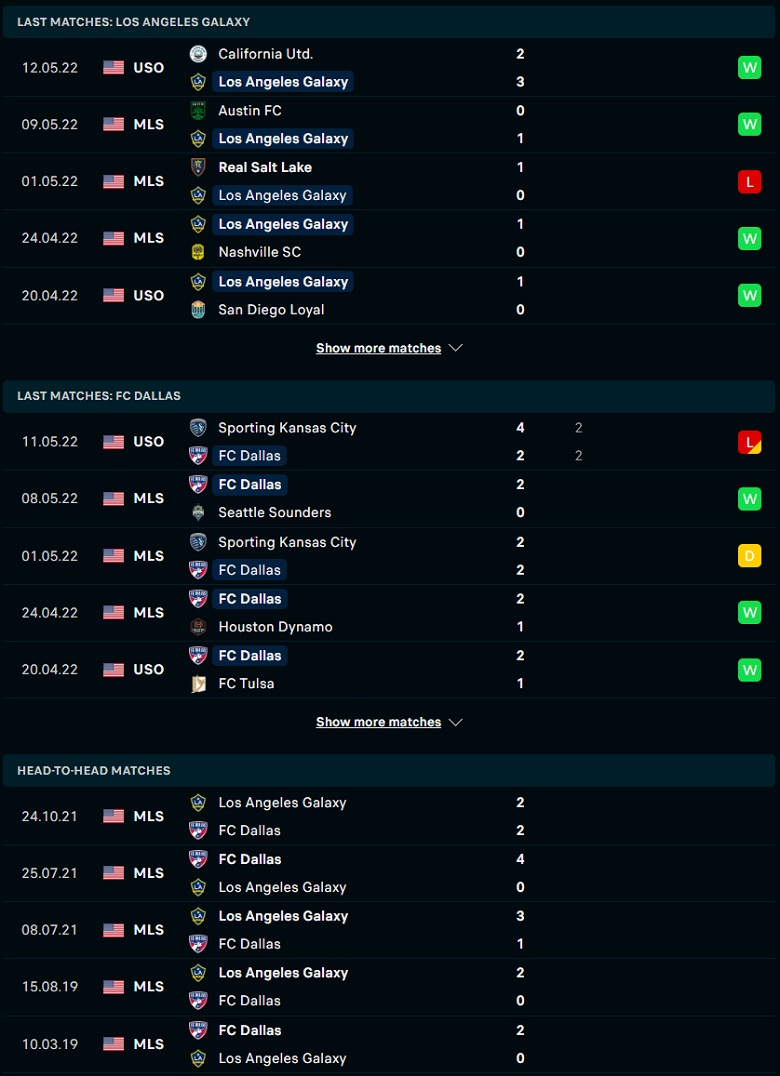Open the Last Matches: Los Angeles Galaxy header
Image resolution: width=780 pixels, height=1076 pixels.
tap(389, 22)
